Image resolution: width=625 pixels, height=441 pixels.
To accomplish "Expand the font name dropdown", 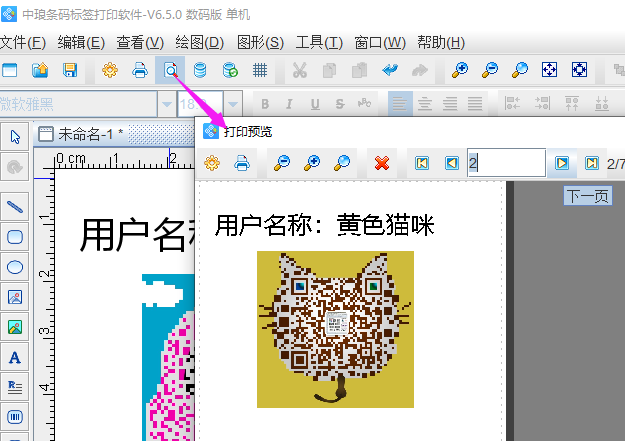I will point(166,104).
